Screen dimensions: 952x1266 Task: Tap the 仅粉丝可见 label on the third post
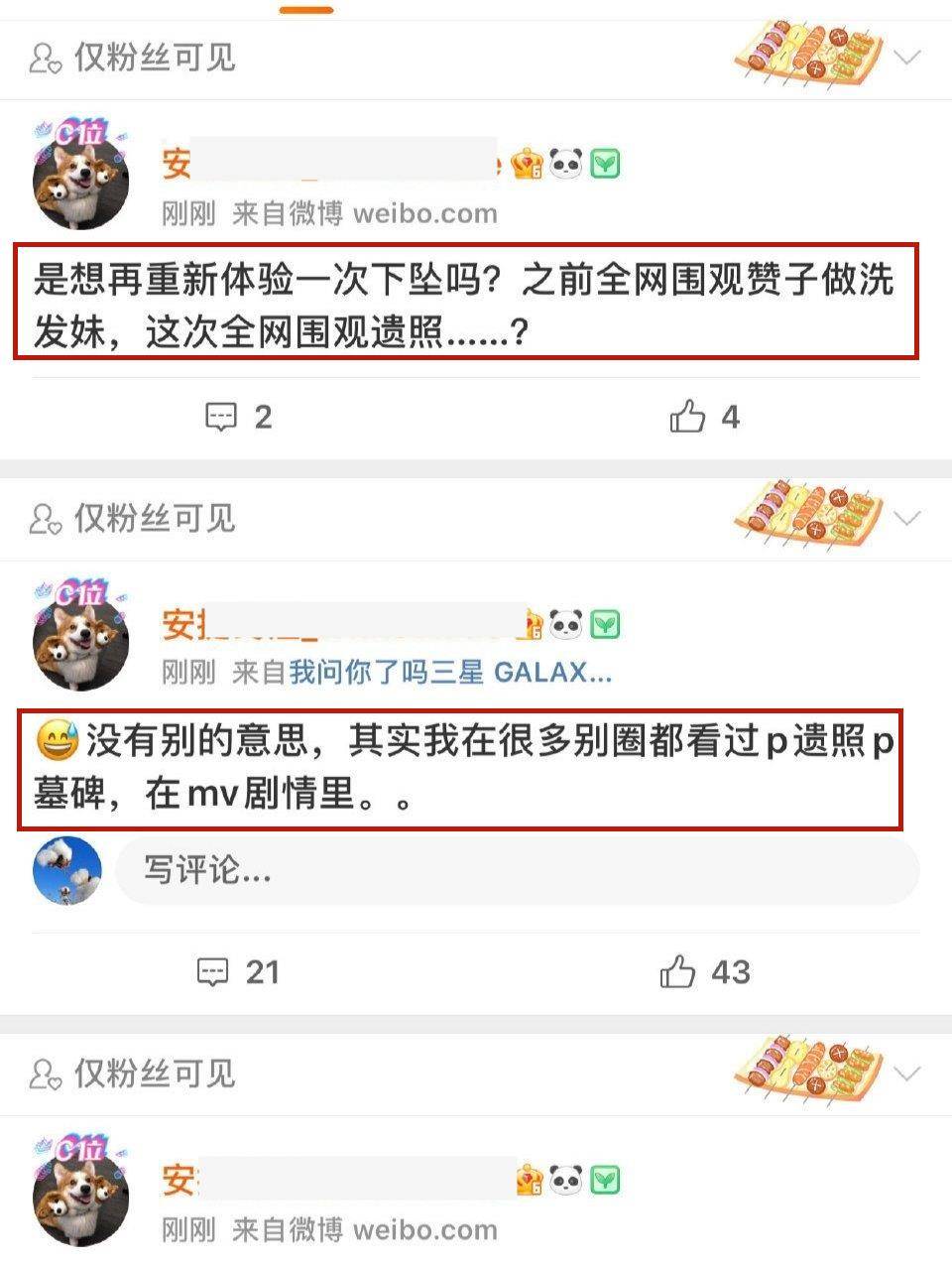(x=132, y=1074)
